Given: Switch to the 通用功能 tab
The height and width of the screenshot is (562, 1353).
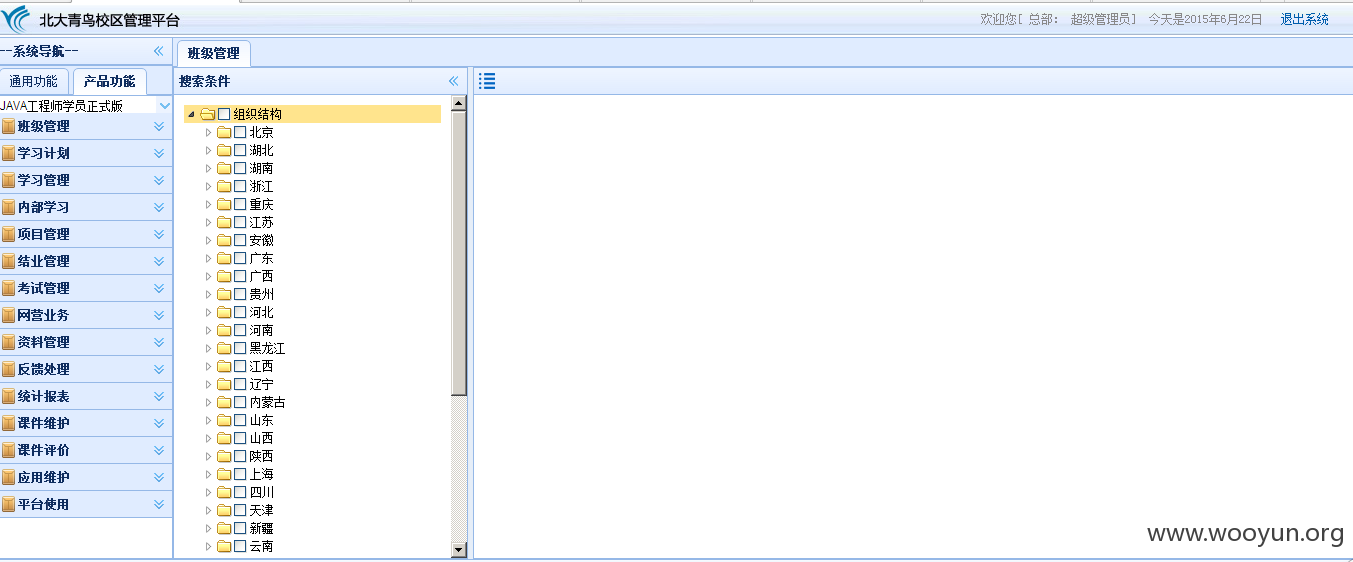Looking at the screenshot, I should pos(34,82).
